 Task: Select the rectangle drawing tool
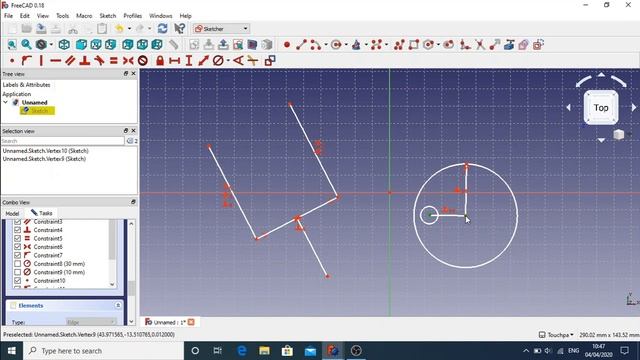click(414, 44)
